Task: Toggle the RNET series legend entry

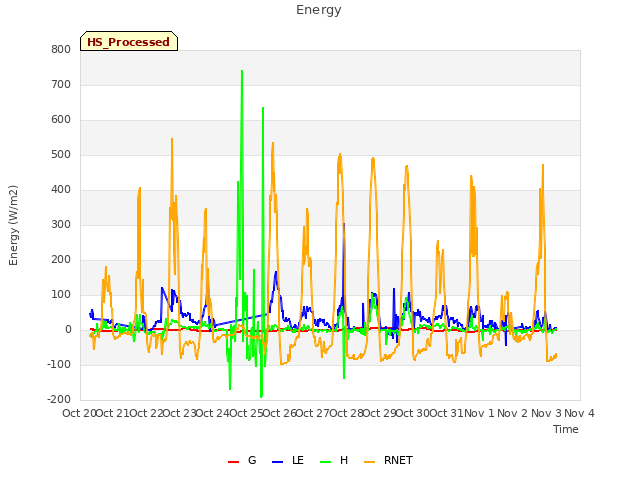Action: click(388, 460)
